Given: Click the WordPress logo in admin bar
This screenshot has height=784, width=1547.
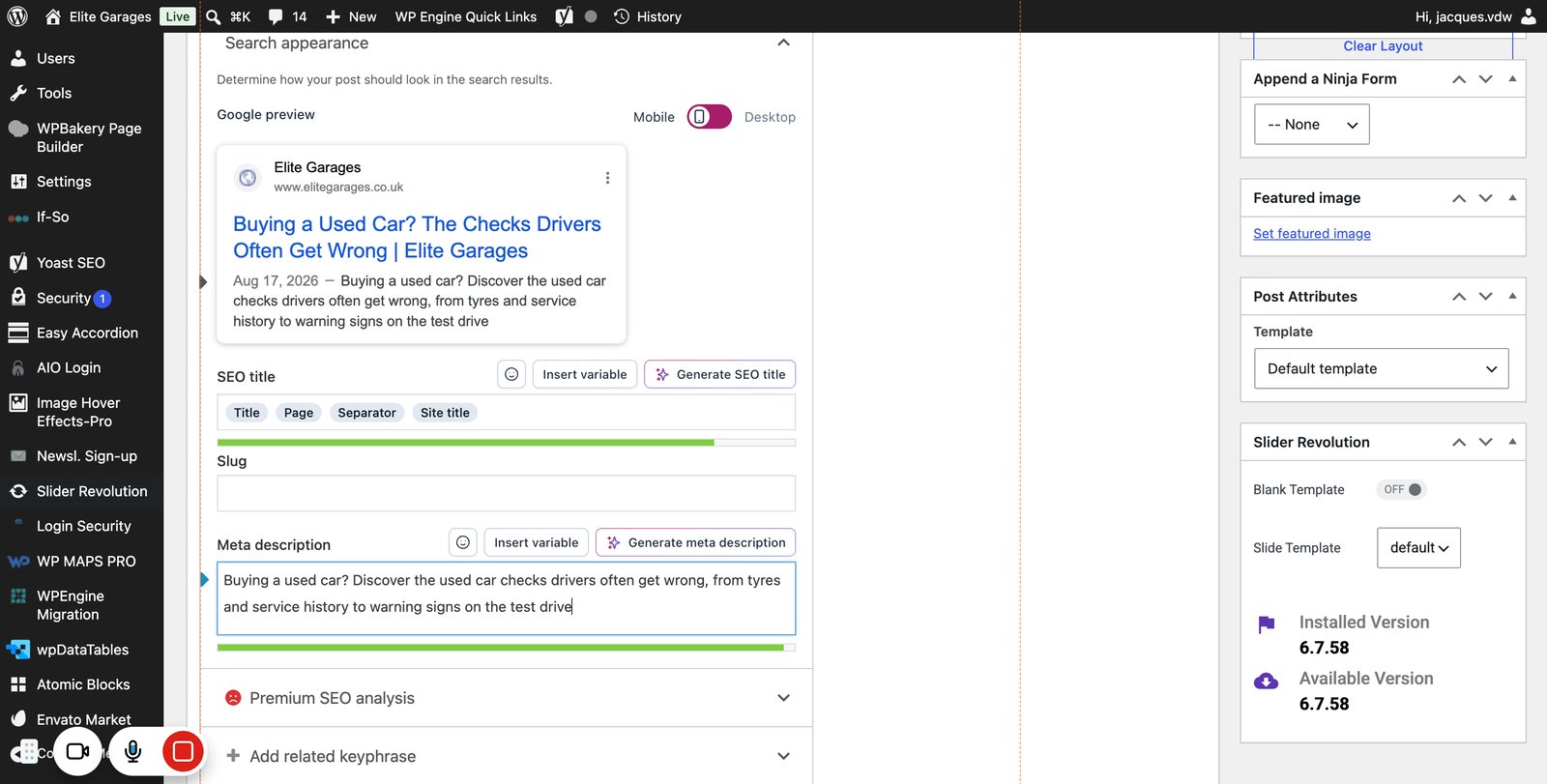Looking at the screenshot, I should click(x=17, y=16).
